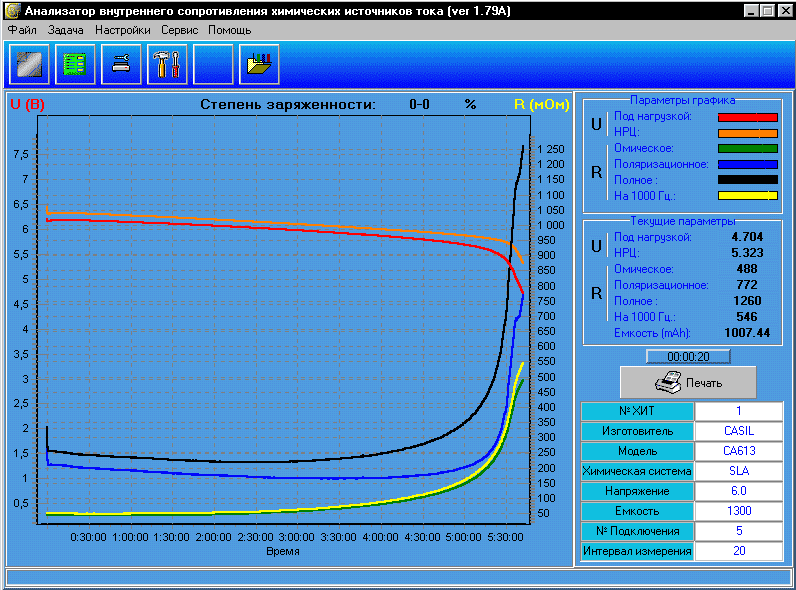Click the Химическая система value SLA

(x=739, y=471)
